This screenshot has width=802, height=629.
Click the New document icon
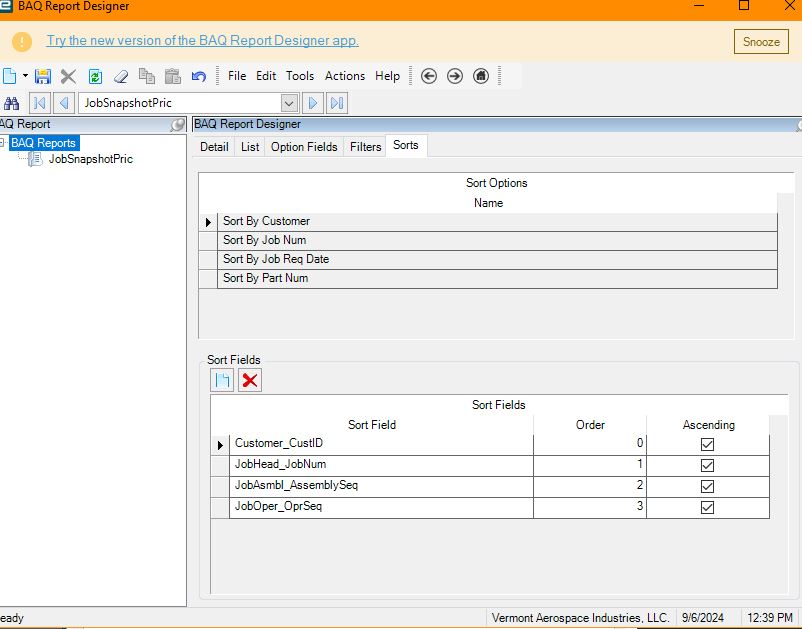click(x=9, y=76)
